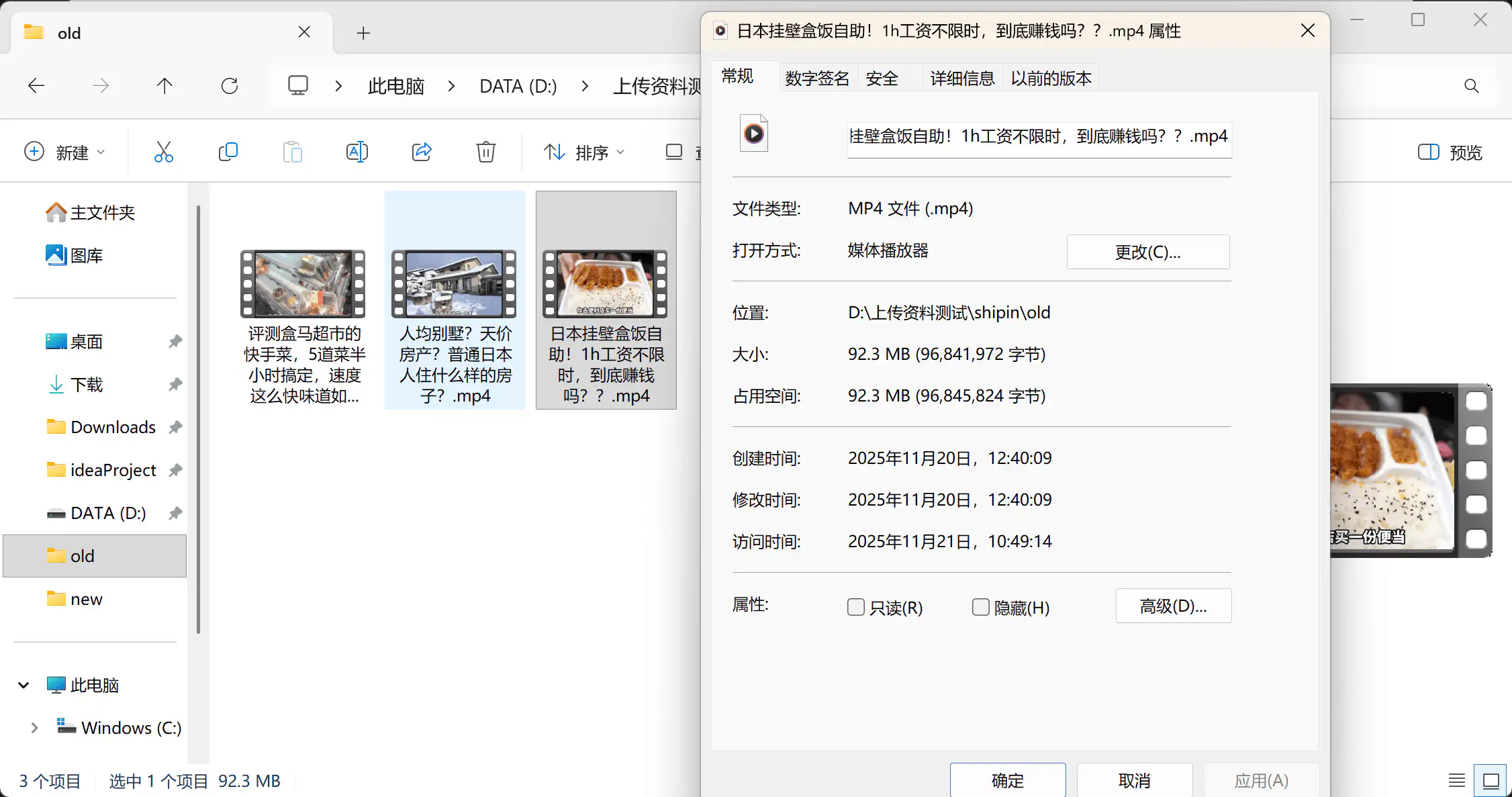The image size is (1512, 797).
Task: Open the 新建 new item dropdown
Action: (x=65, y=152)
